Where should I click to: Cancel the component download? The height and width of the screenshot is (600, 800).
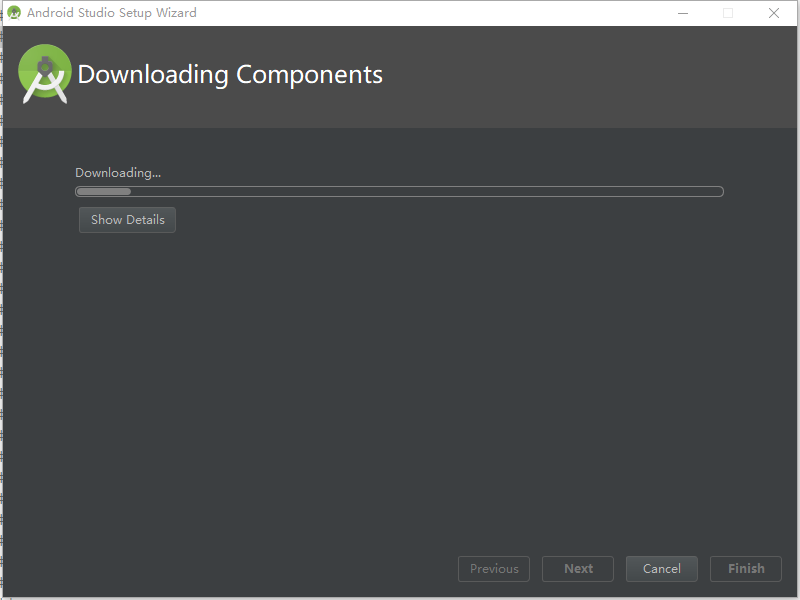(661, 568)
